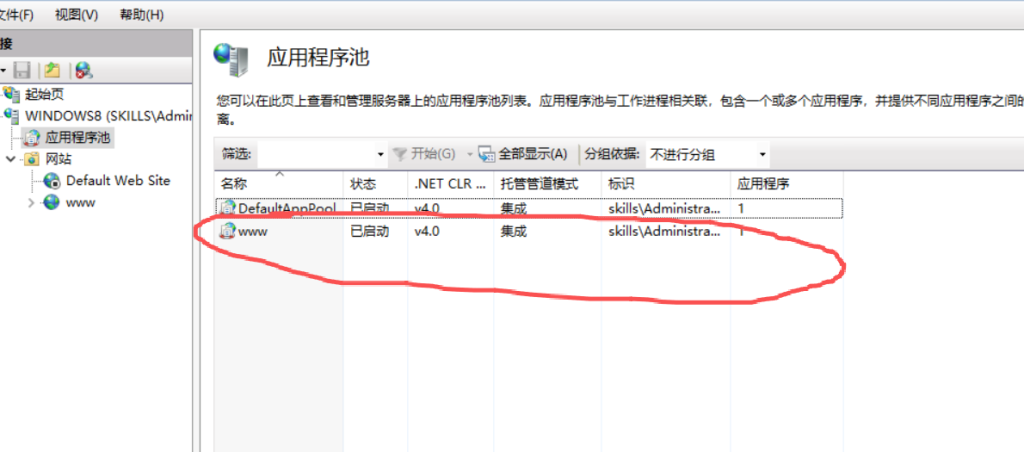1024x452 pixels.
Task: Open the 视图(V) menu
Action: [76, 15]
